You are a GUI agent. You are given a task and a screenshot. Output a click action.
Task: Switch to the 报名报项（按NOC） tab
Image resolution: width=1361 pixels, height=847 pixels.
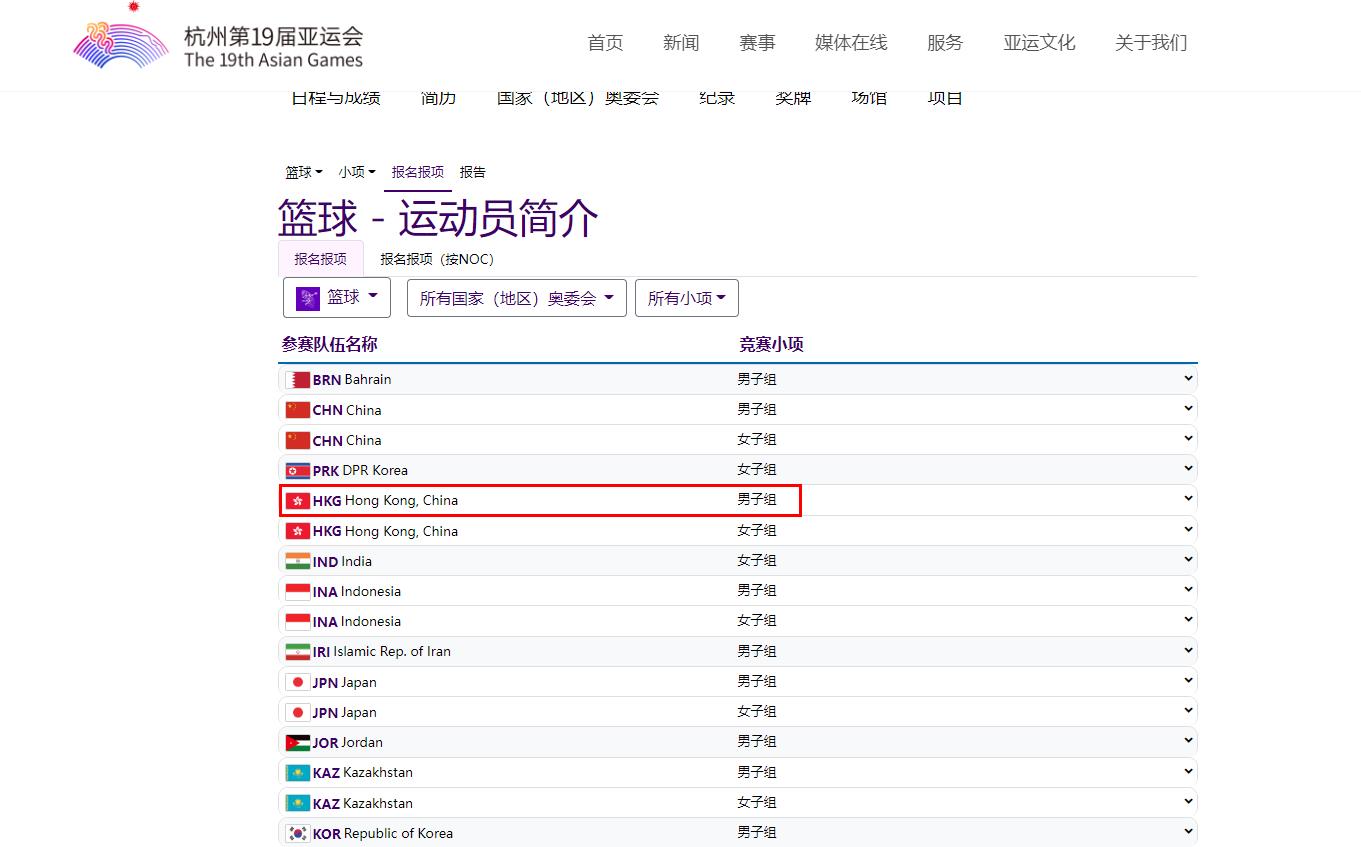point(437,259)
